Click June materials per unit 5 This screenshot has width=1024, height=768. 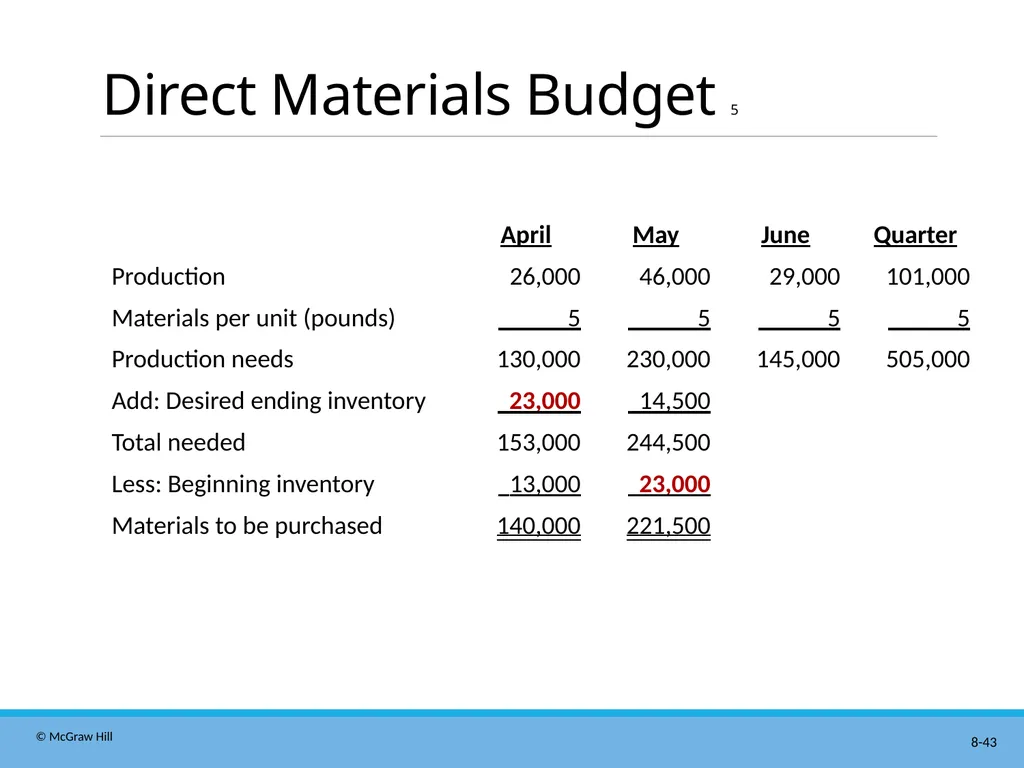[833, 319]
